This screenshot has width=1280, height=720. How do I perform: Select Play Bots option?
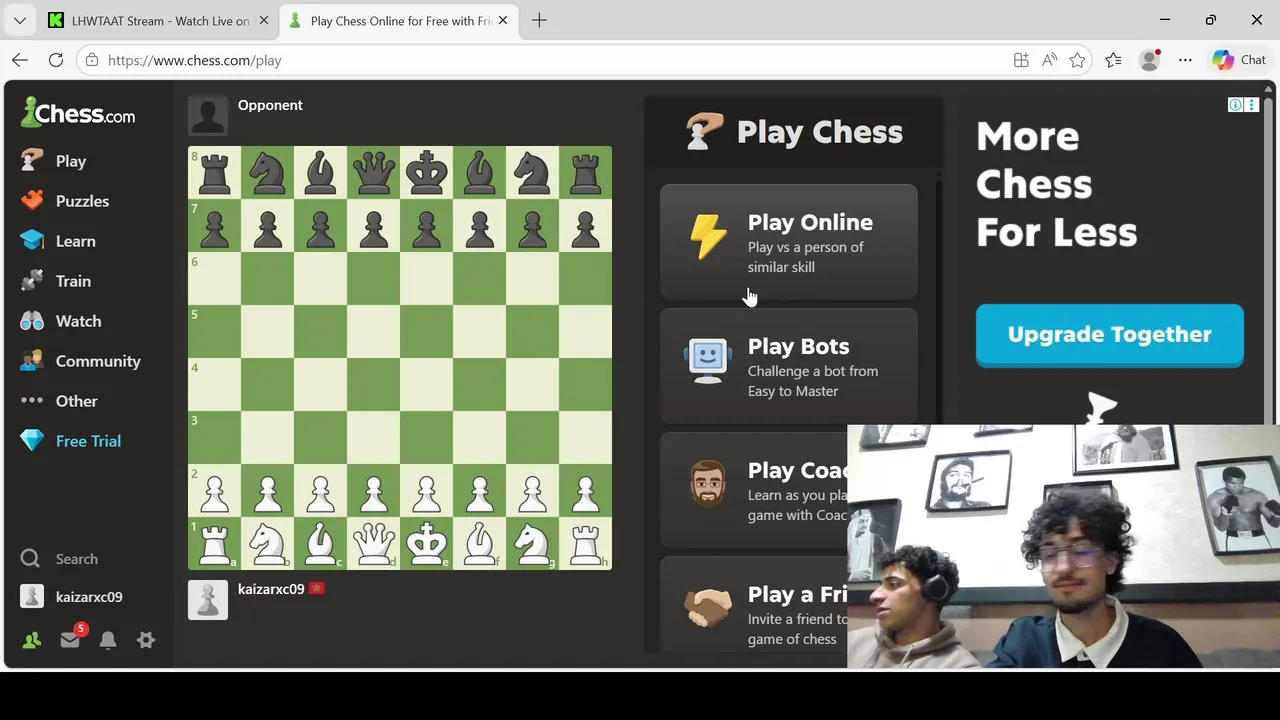(788, 366)
